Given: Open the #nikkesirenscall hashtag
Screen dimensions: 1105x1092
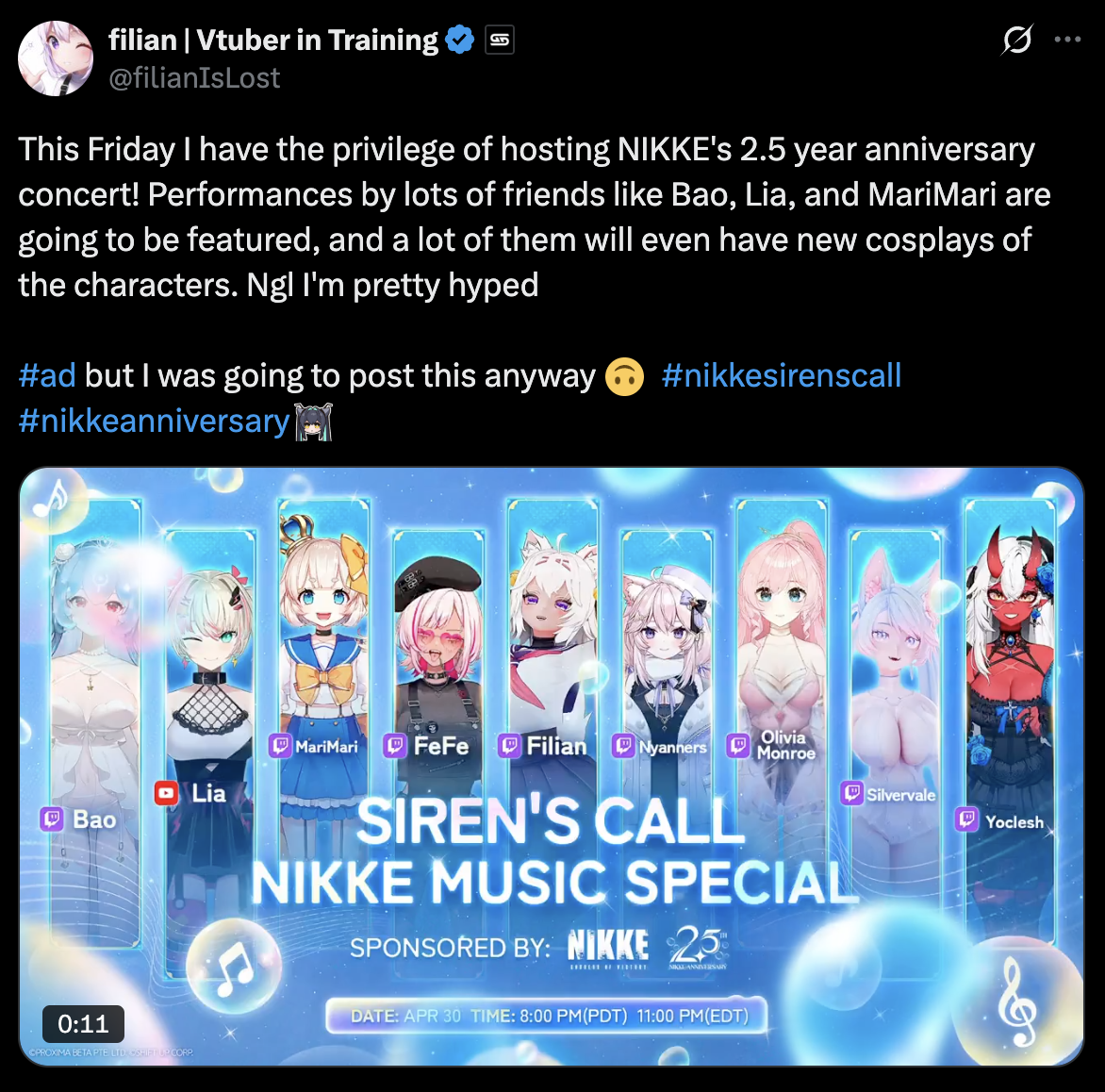Looking at the screenshot, I should [782, 375].
